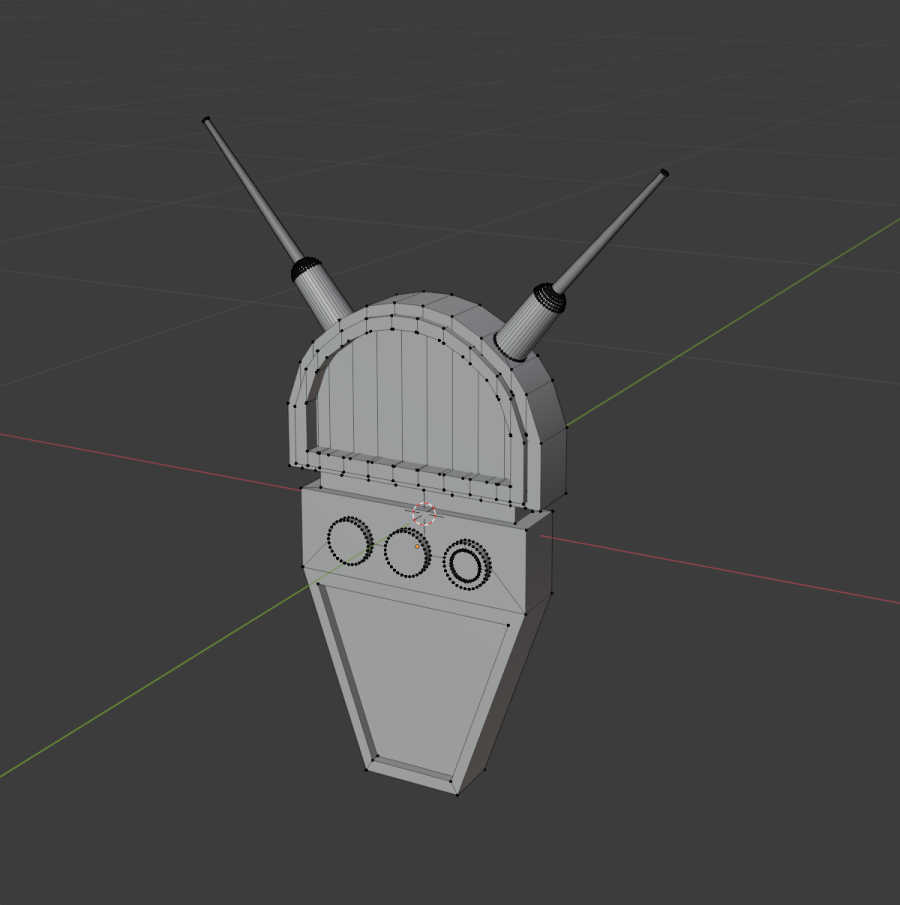
Task: Click the orange object origin dot
Action: (417, 546)
